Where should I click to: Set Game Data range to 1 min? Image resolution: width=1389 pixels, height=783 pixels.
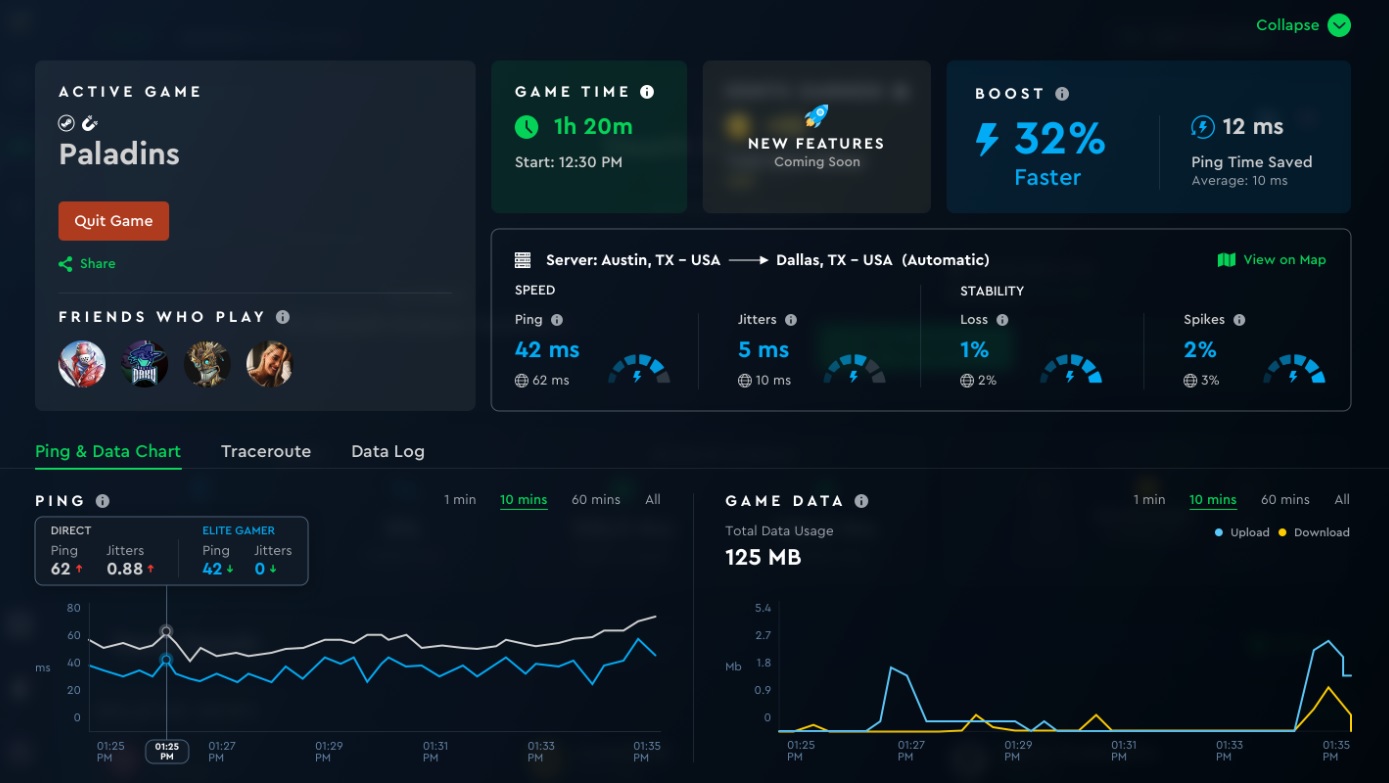1149,500
